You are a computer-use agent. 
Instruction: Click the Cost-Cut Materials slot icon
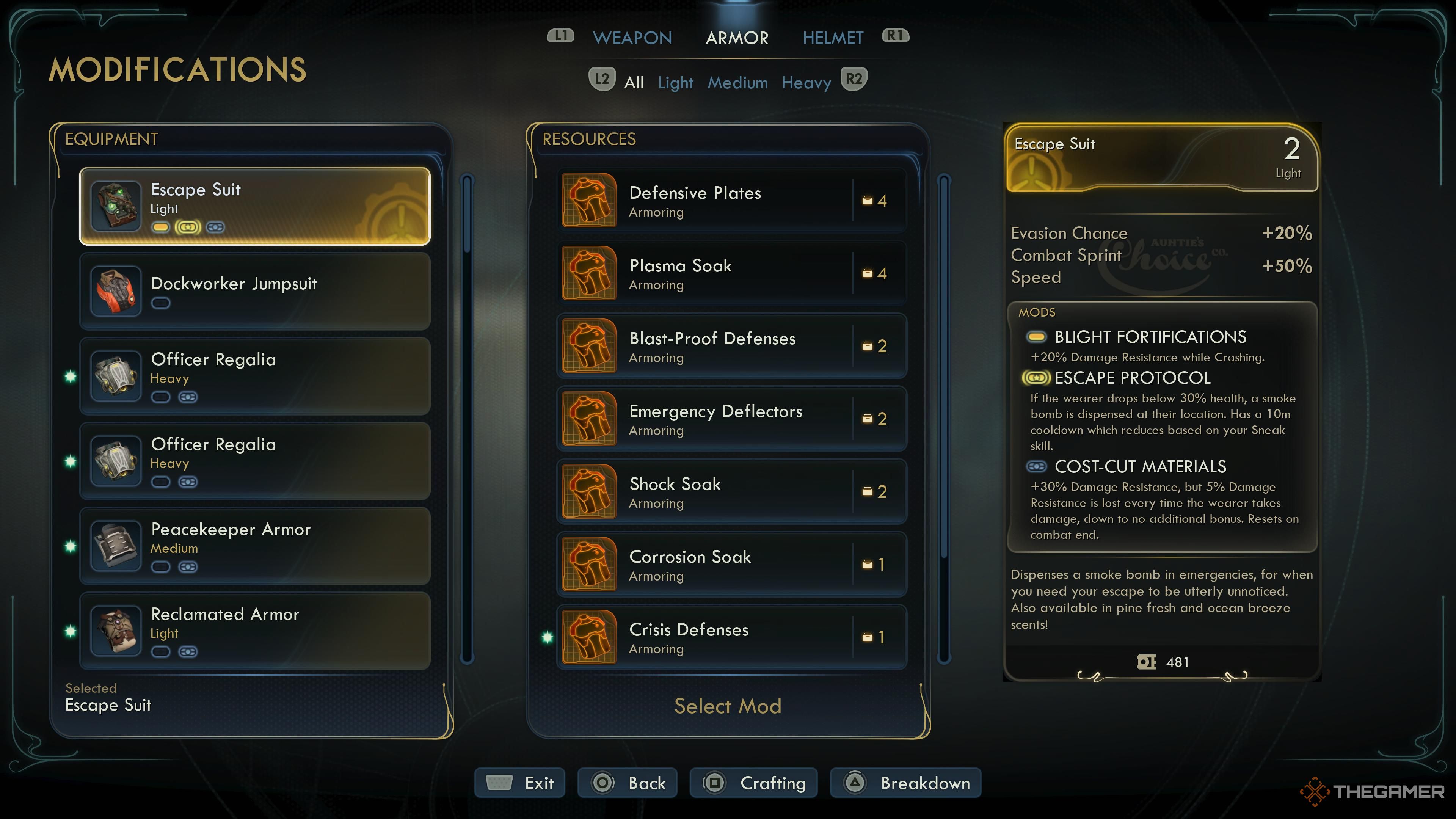tap(1036, 467)
